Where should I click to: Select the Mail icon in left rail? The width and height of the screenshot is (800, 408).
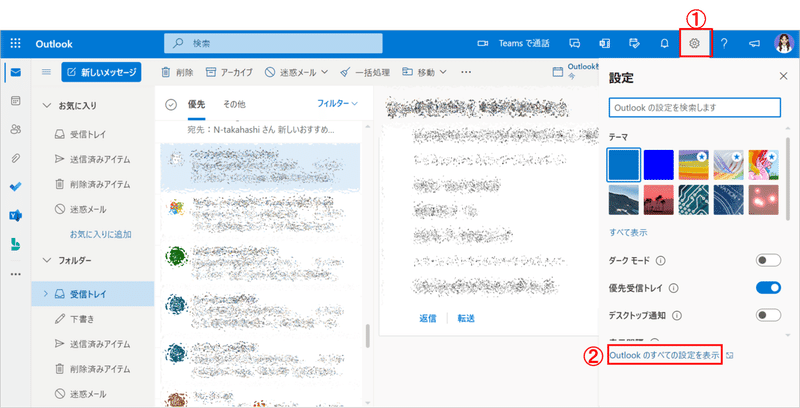point(15,72)
